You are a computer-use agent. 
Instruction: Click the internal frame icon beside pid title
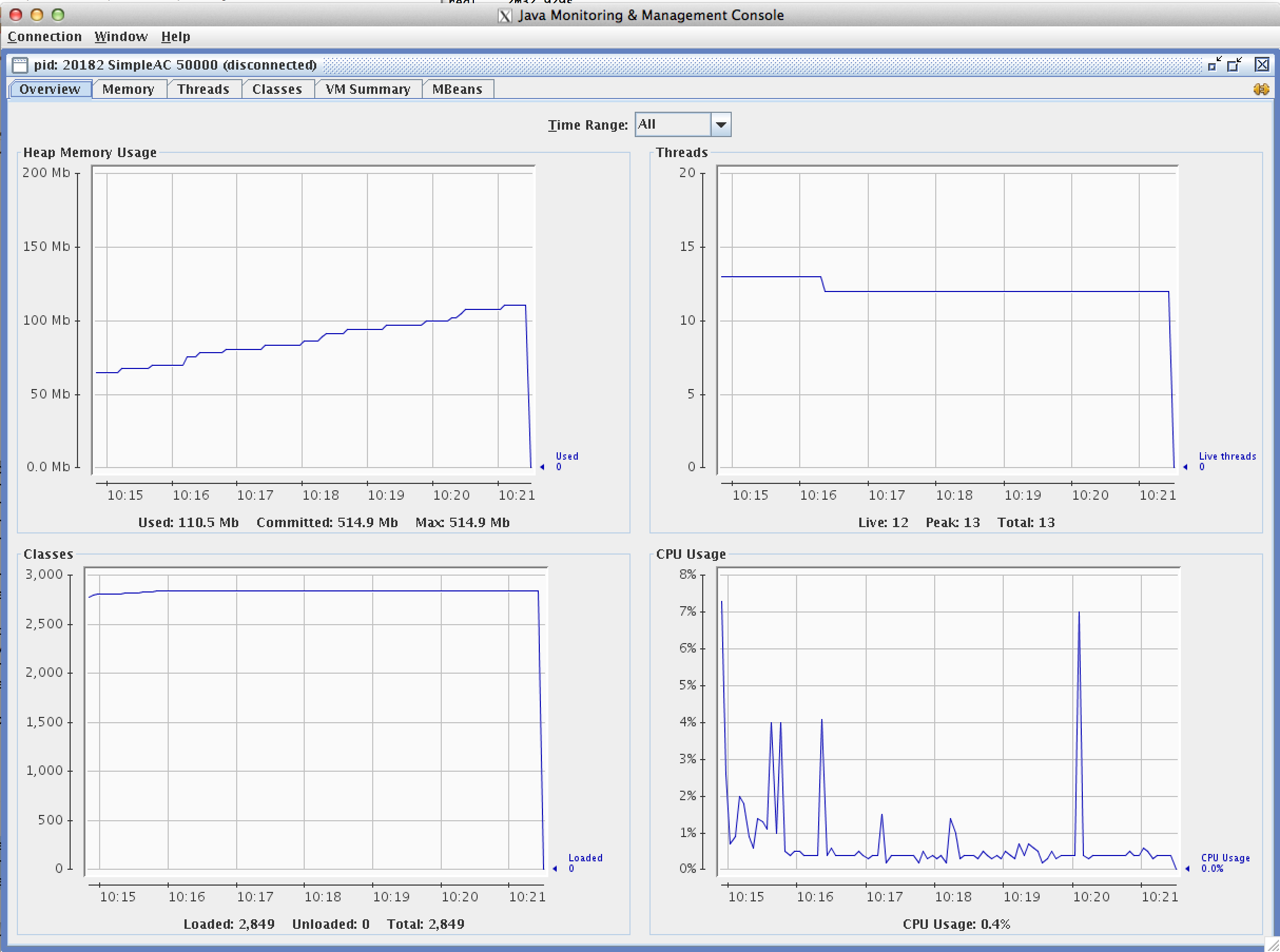(20, 64)
